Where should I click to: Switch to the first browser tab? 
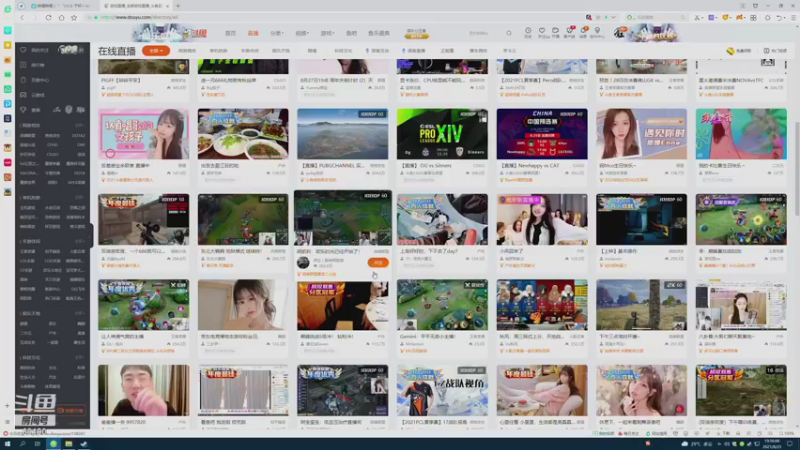tap(60, 6)
